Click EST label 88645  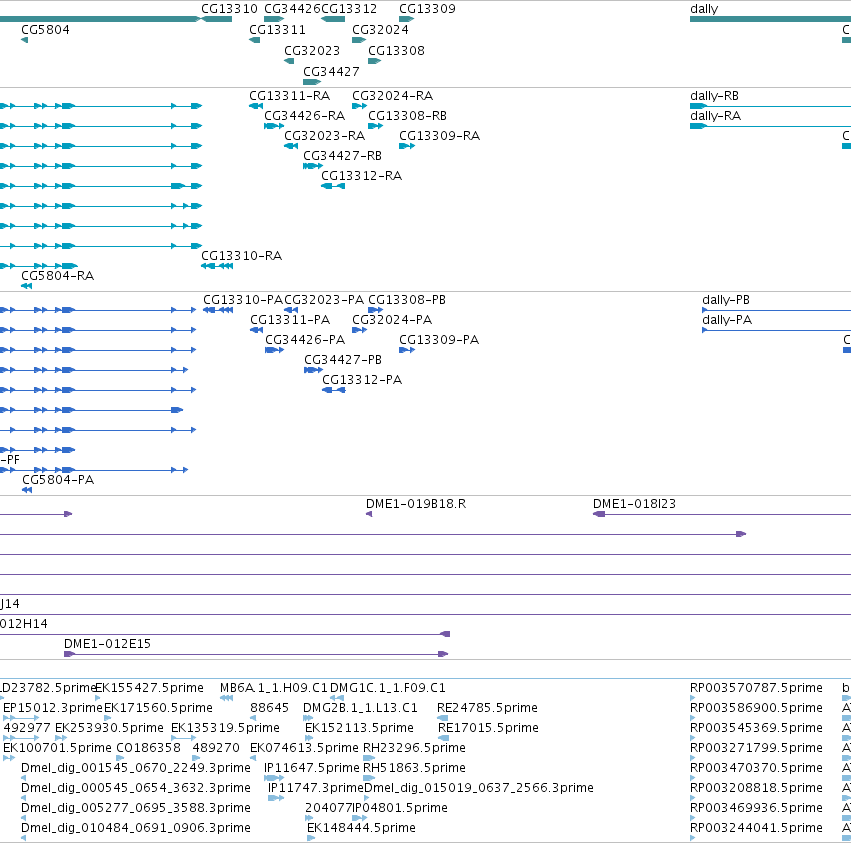tap(269, 708)
